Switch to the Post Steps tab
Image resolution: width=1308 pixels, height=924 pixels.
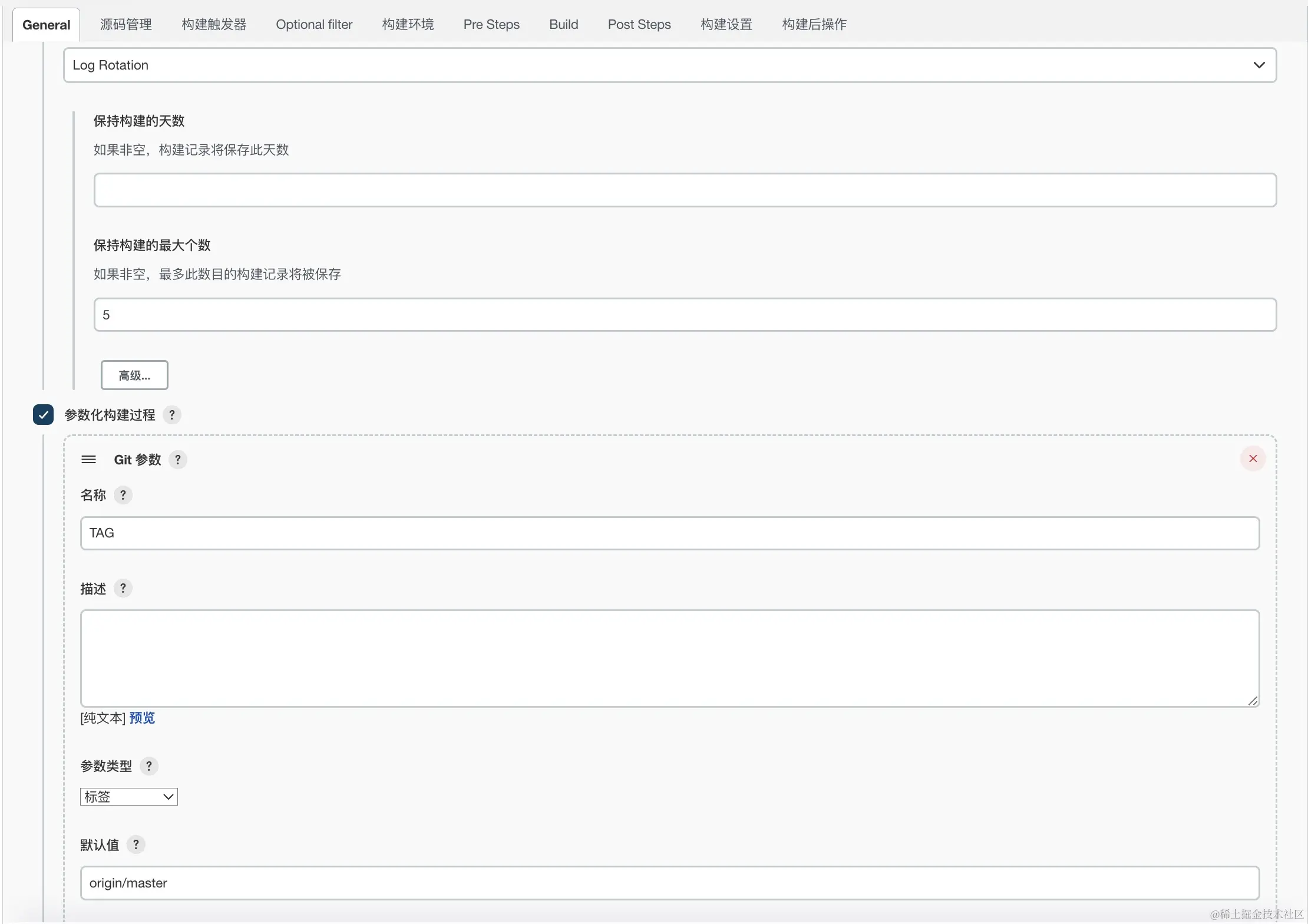tap(639, 24)
